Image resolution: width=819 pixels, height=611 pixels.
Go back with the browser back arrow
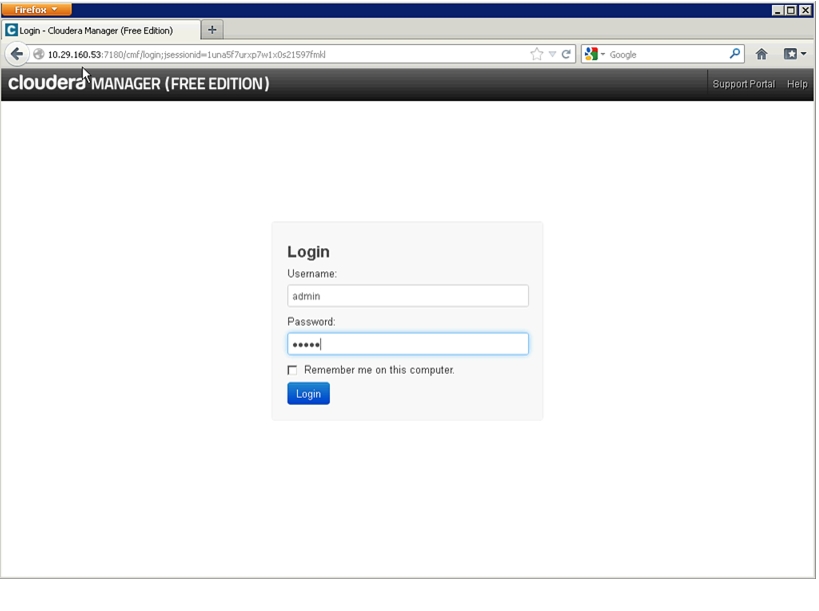[x=17, y=54]
